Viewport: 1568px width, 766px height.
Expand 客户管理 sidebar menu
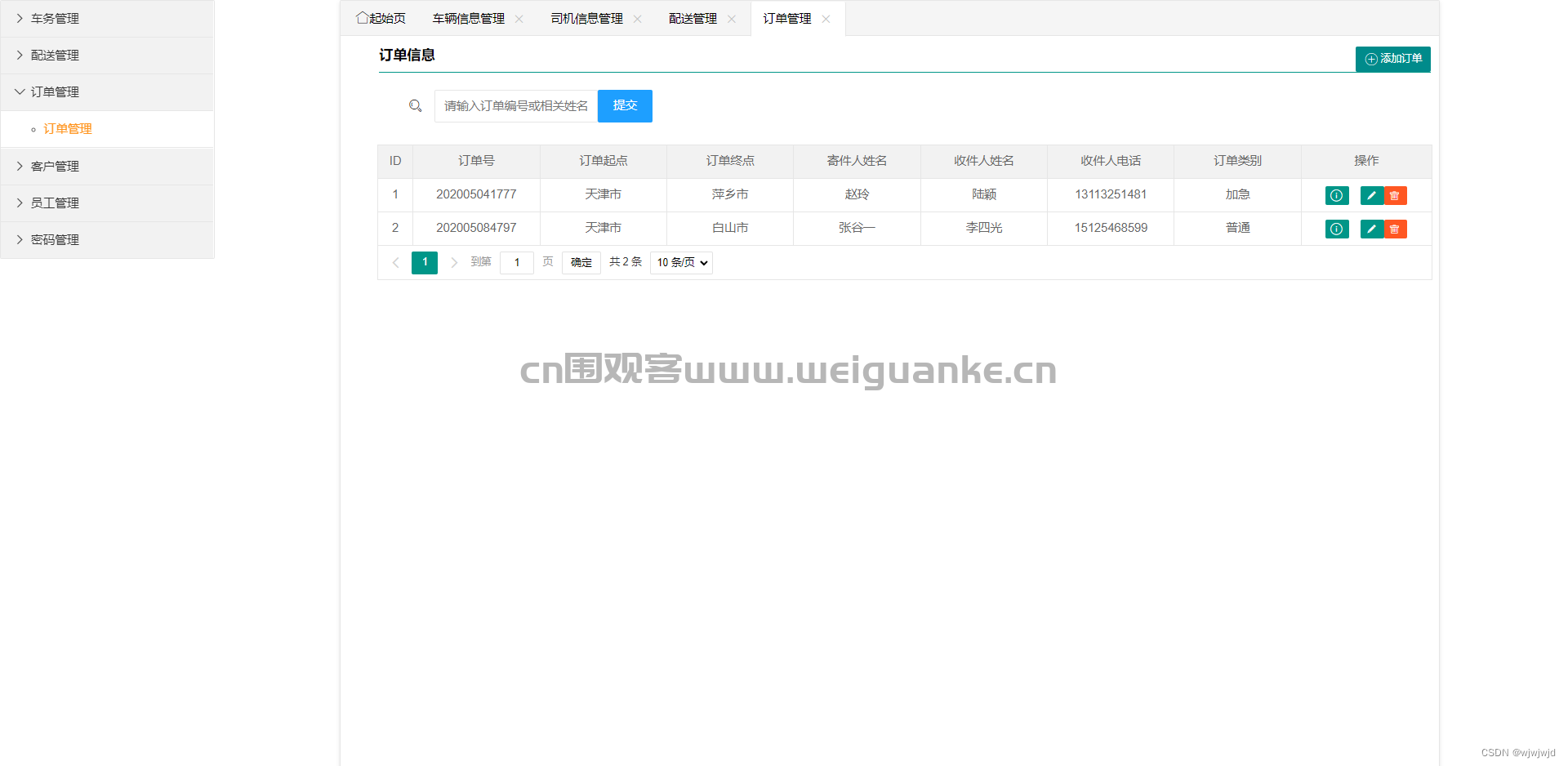point(107,167)
